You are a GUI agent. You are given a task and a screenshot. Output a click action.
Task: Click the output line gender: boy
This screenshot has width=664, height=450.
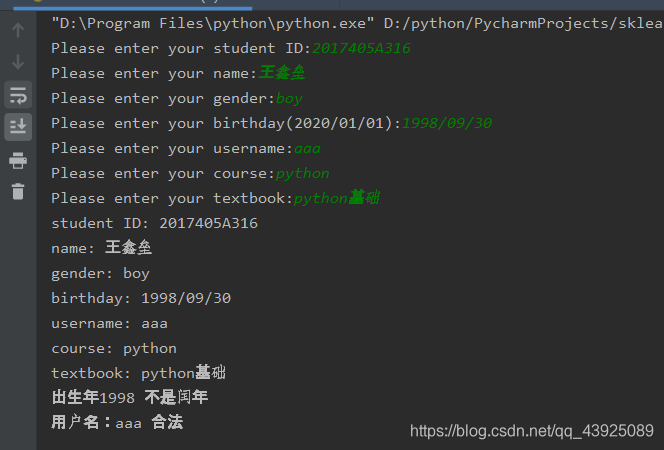100,273
